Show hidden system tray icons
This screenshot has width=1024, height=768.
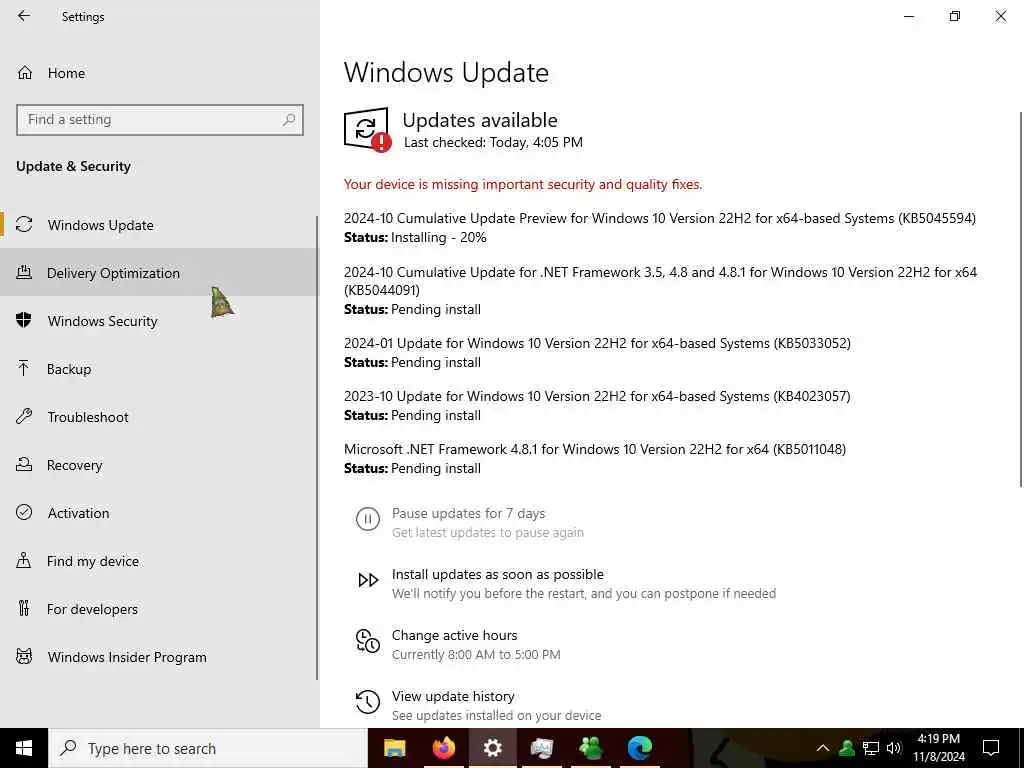(x=823, y=748)
